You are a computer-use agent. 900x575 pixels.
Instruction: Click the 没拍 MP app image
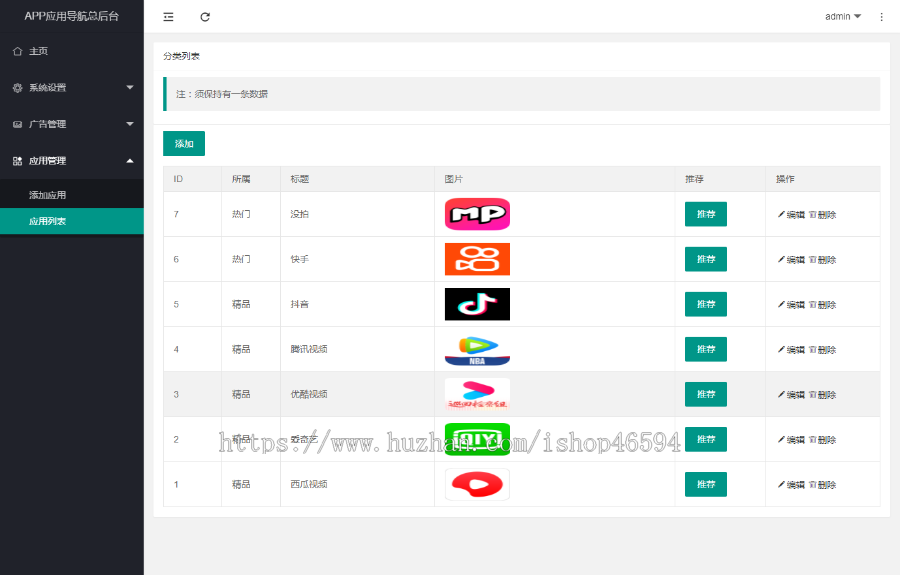(477, 214)
